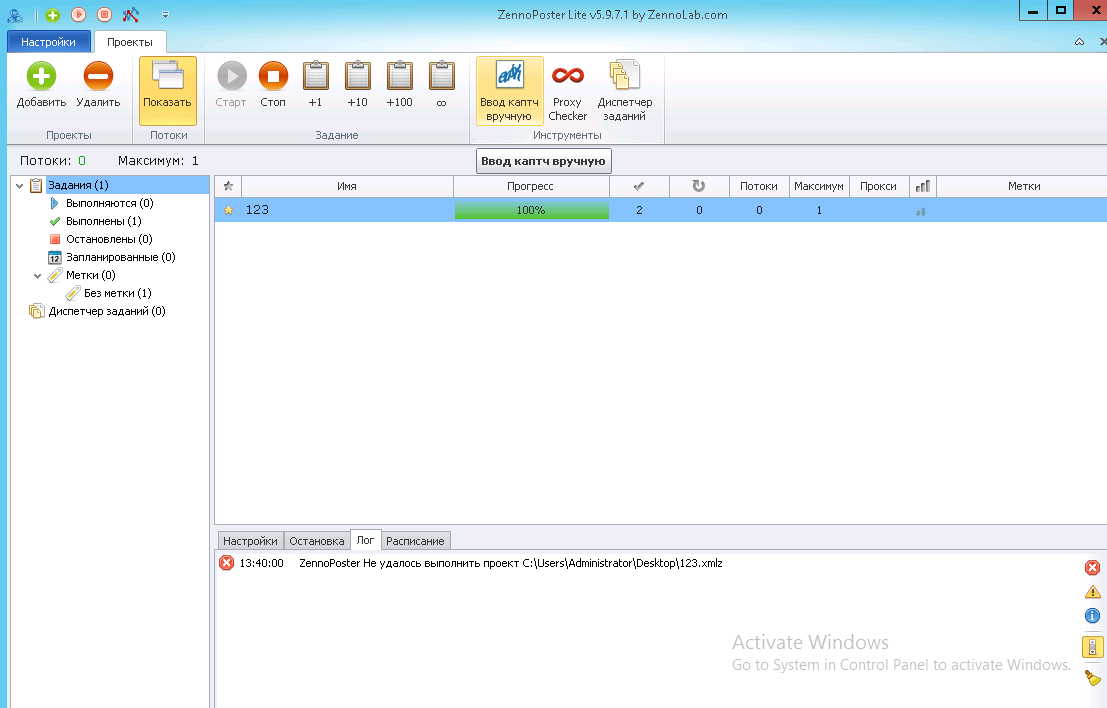This screenshot has height=708, width=1107.
Task: Select Без метки (1) tree item
Action: (x=117, y=293)
